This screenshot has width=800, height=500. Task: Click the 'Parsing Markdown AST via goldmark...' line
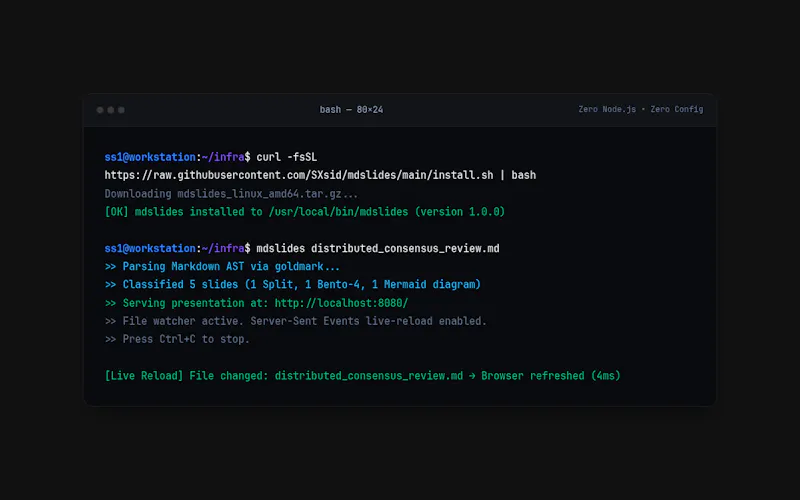(222, 266)
